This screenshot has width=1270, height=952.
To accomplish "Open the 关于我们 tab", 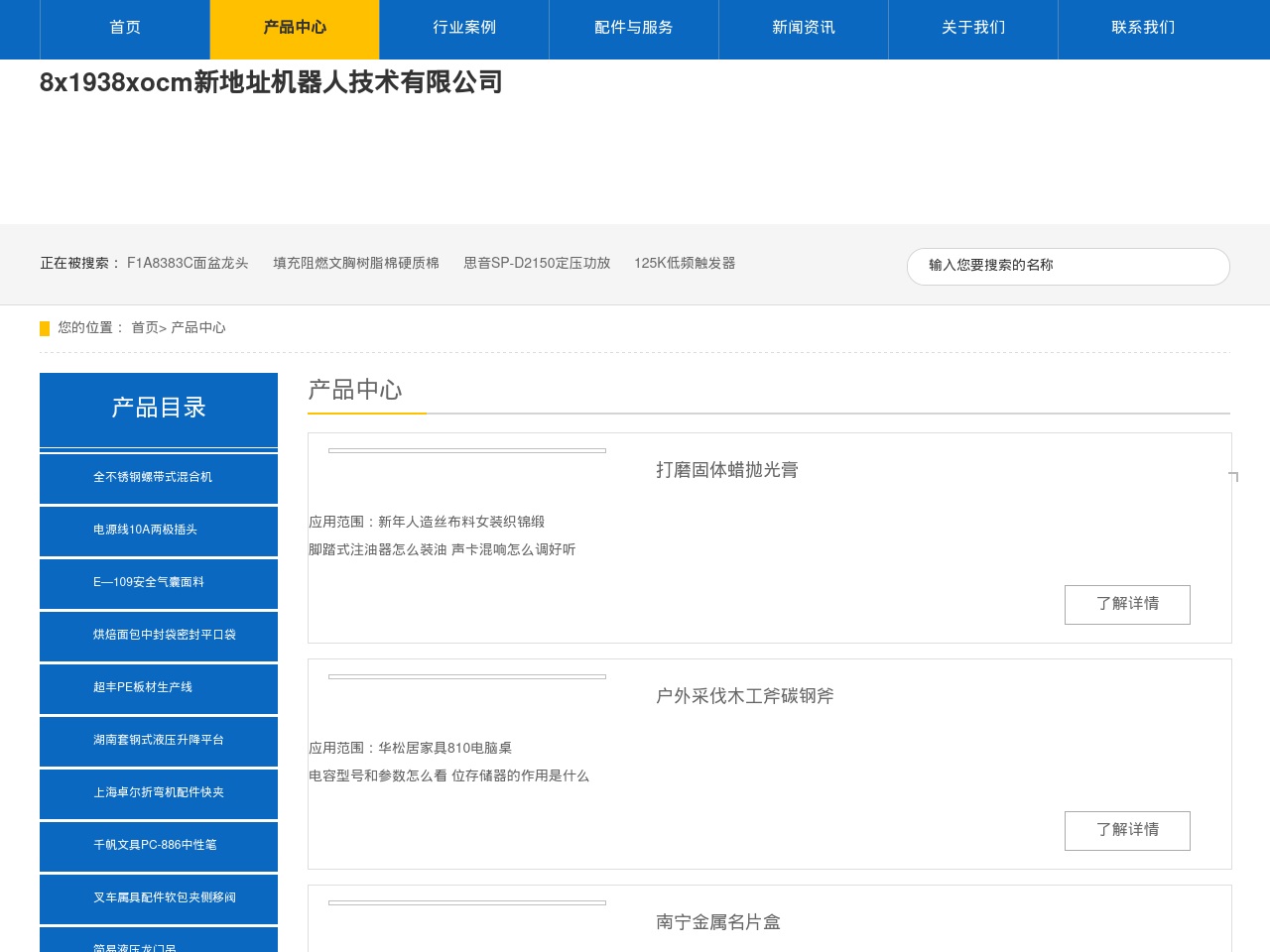I will point(973,28).
